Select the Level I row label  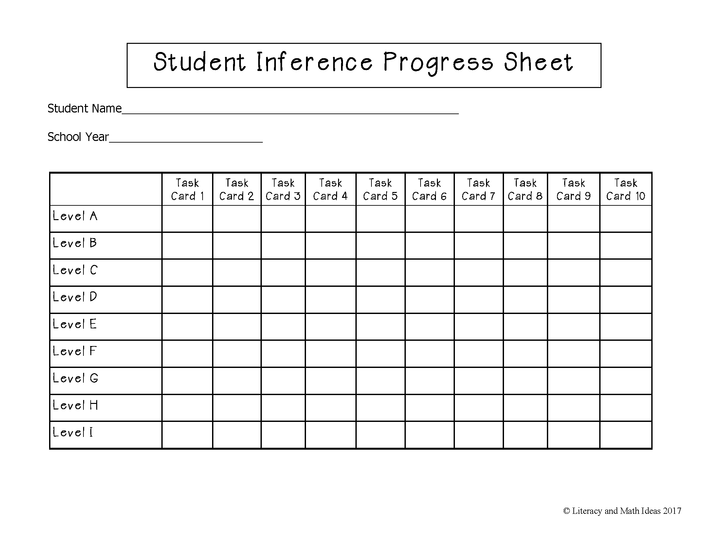[73, 433]
